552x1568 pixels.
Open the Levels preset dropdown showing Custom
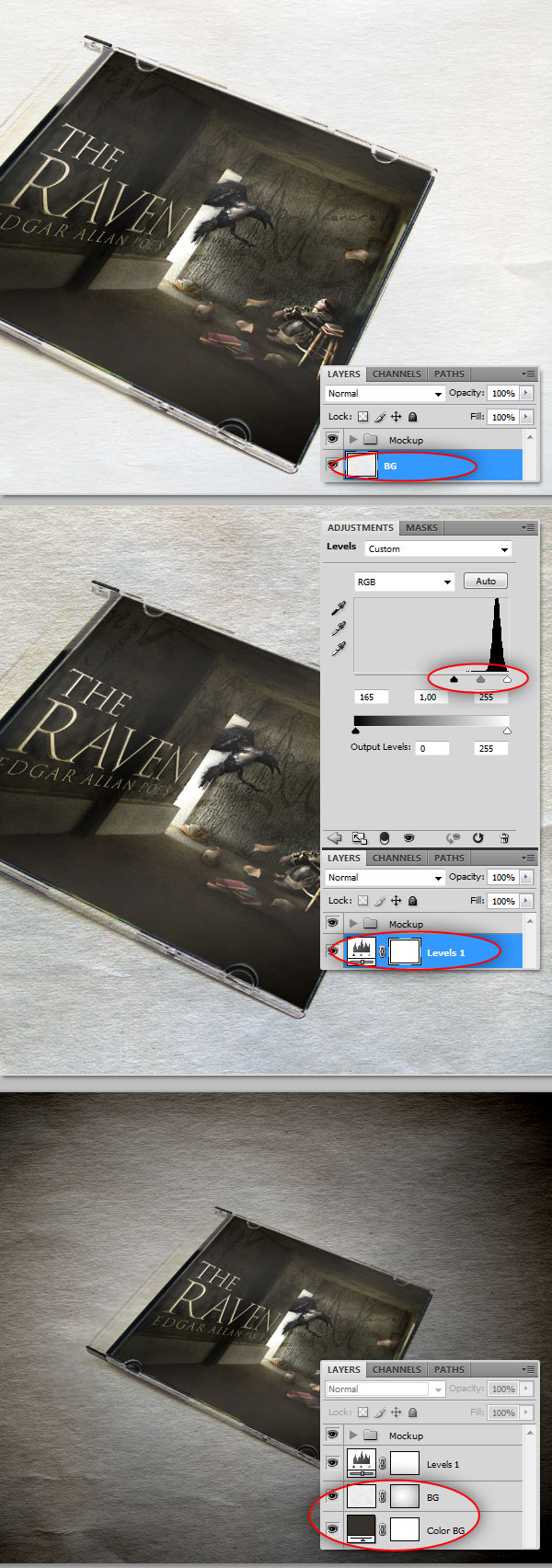tap(438, 548)
